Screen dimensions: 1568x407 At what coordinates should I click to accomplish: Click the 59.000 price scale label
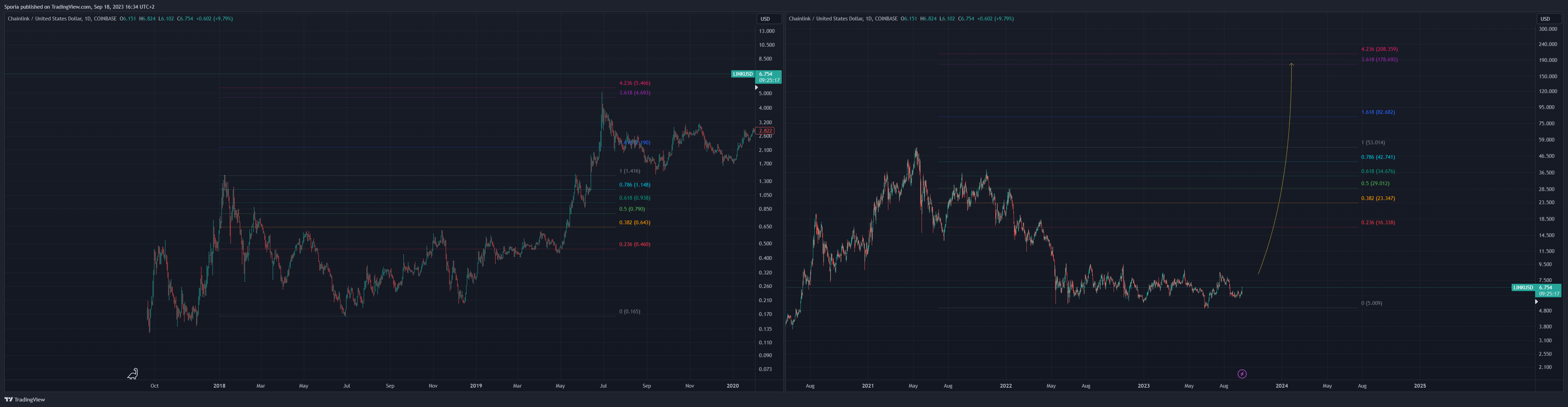(x=1547, y=140)
